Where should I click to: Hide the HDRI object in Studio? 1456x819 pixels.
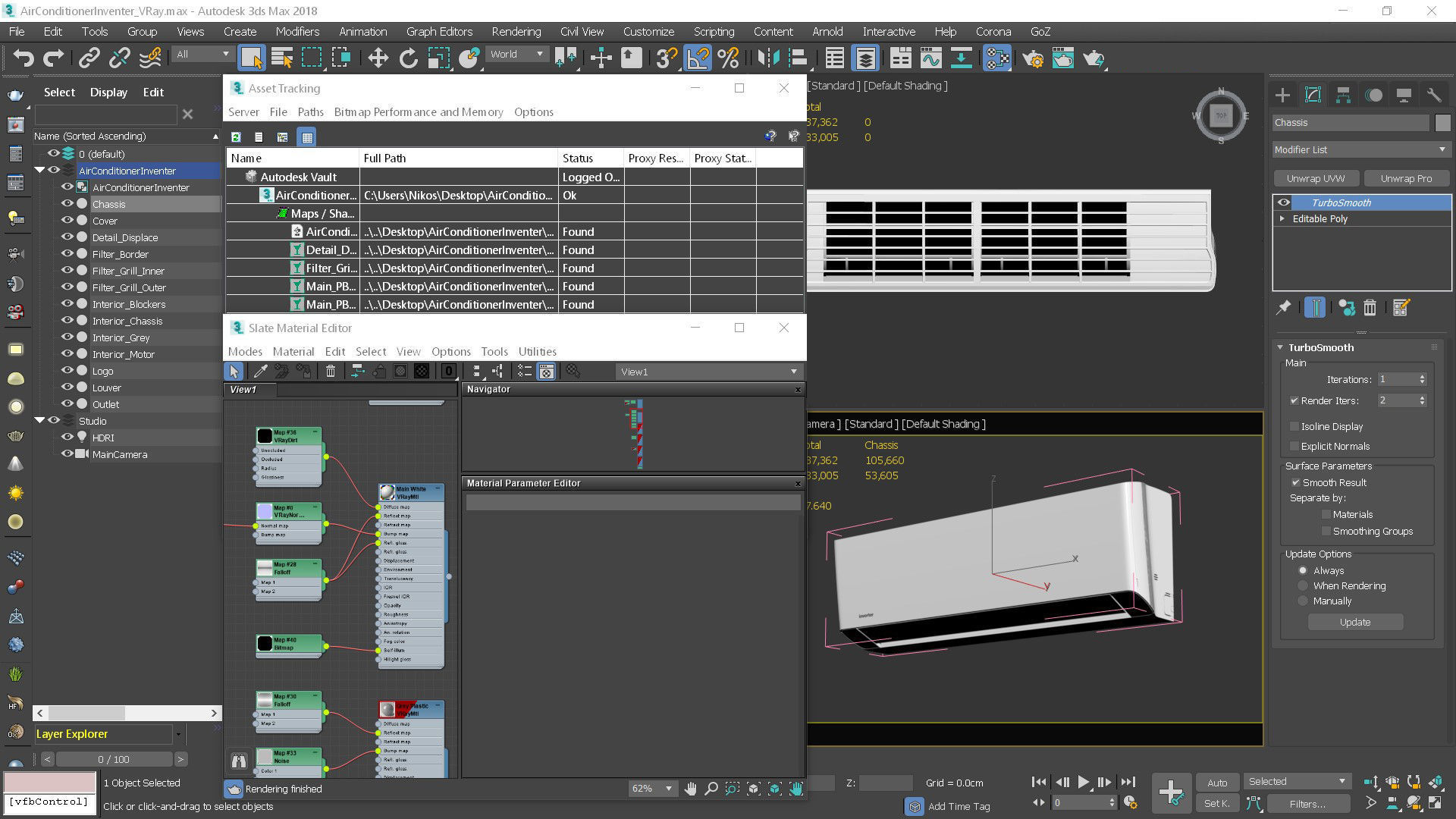tap(67, 437)
